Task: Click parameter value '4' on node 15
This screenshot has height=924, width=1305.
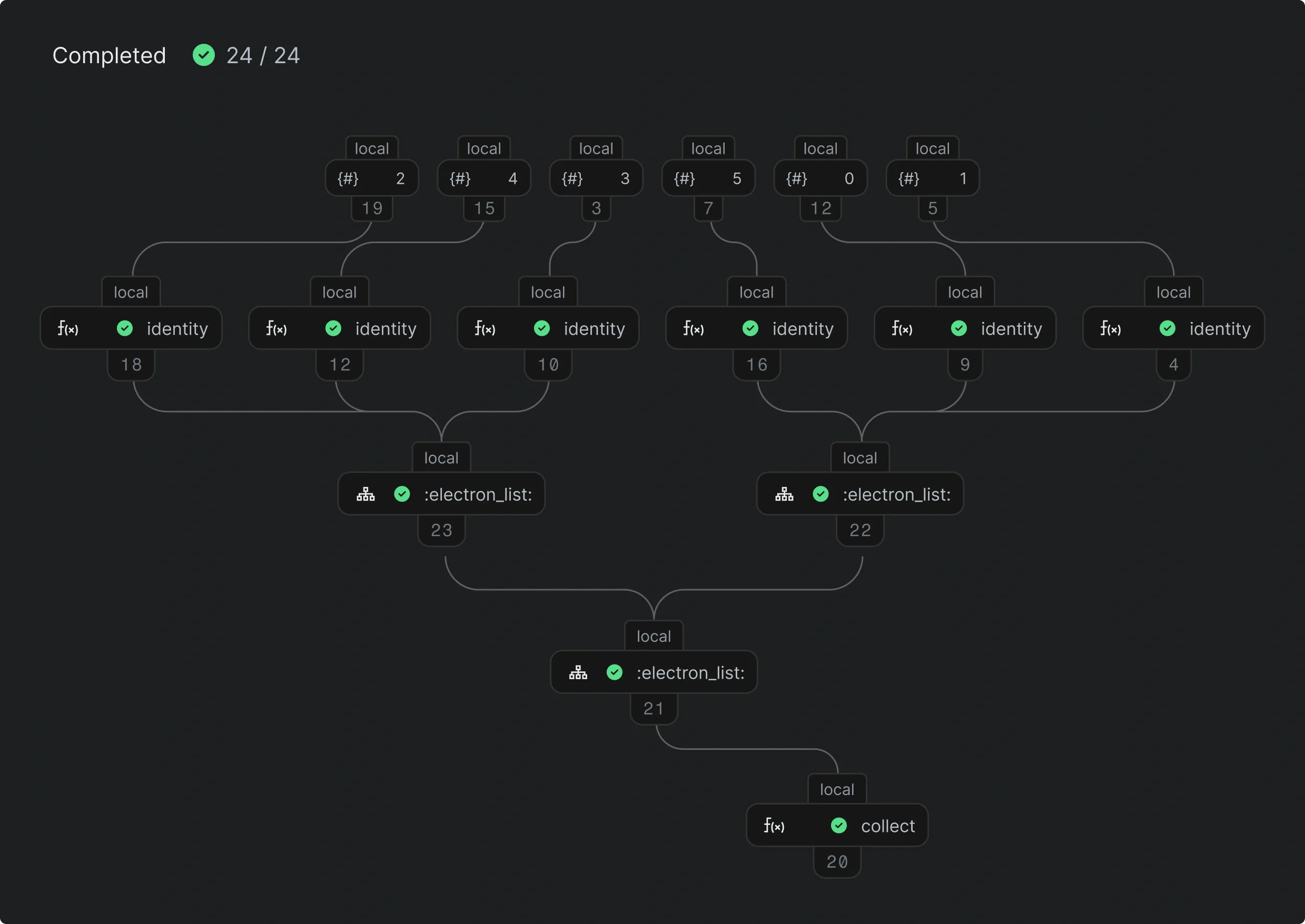Action: click(513, 178)
